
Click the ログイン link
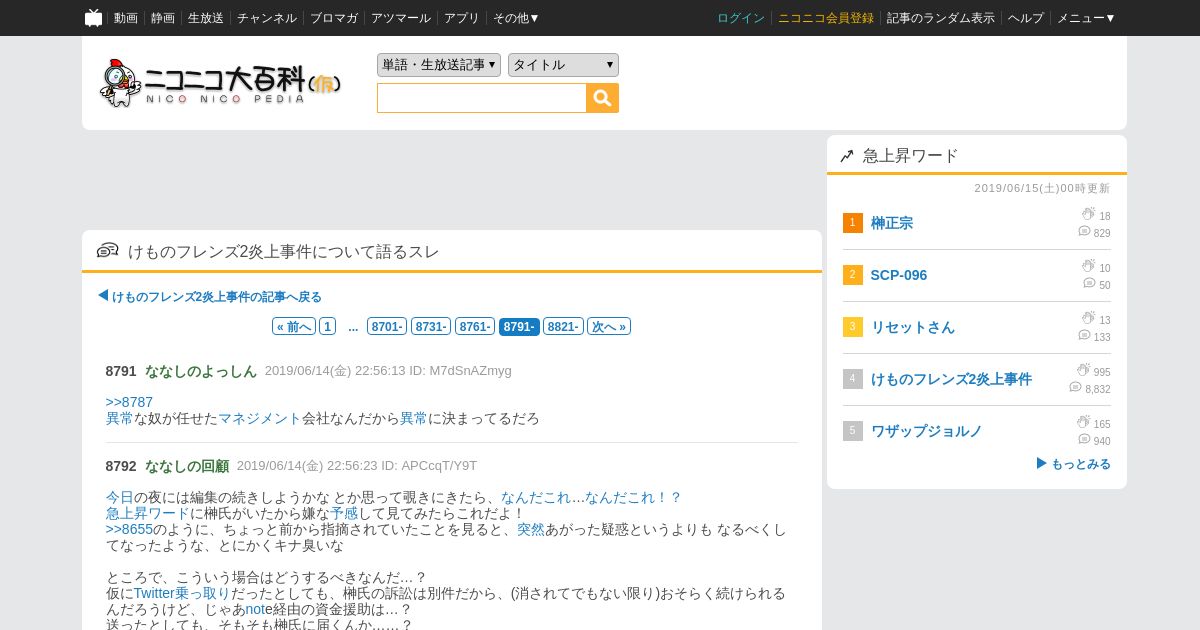tap(741, 18)
